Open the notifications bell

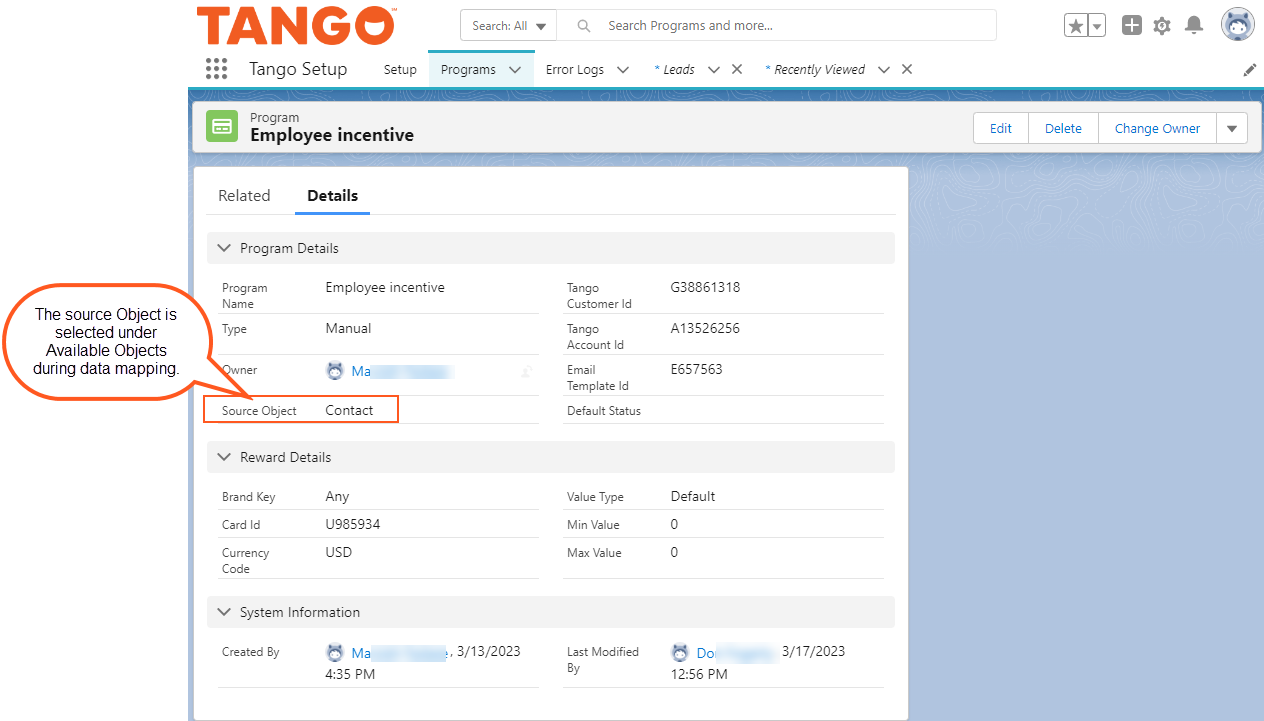click(1193, 25)
